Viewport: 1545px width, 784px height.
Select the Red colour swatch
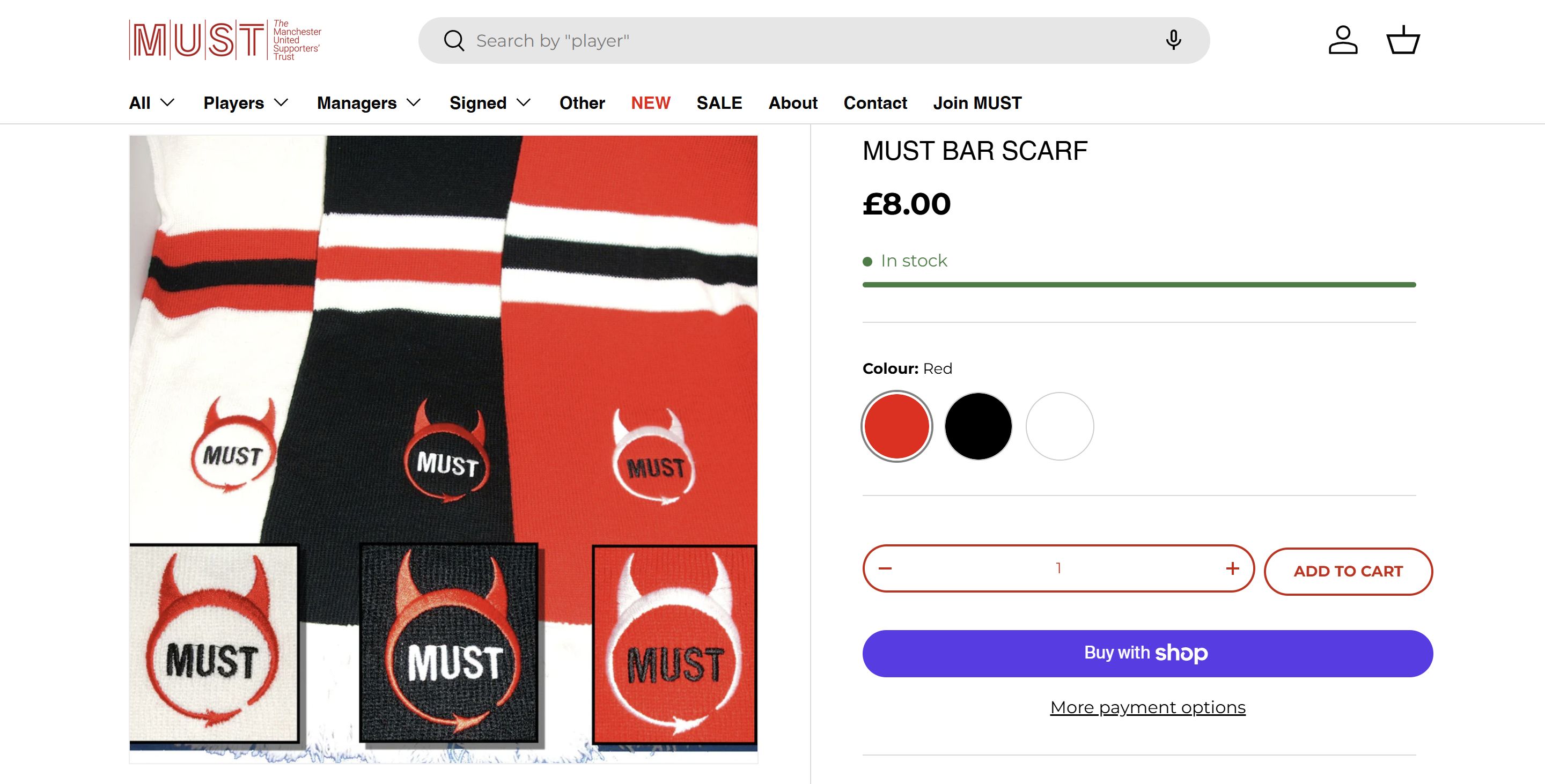pyautogui.click(x=896, y=426)
